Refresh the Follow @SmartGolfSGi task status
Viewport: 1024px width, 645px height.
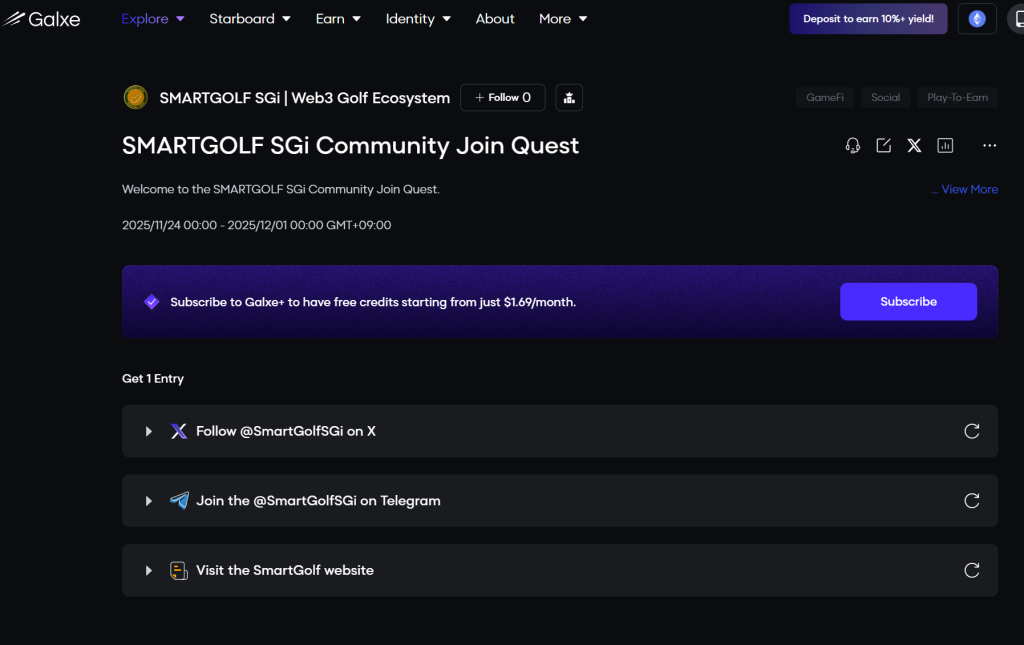[971, 431]
